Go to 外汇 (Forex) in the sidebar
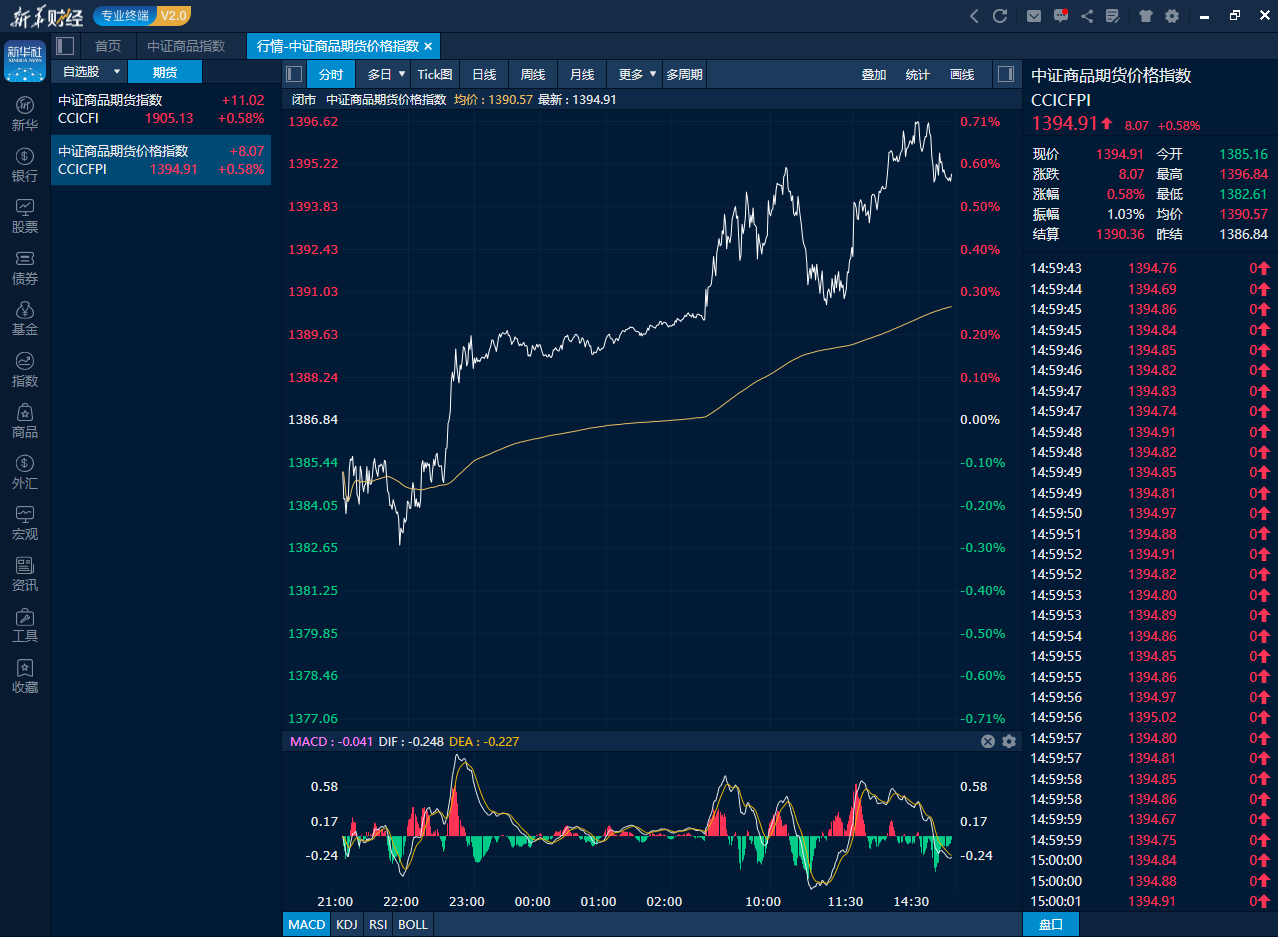Image resolution: width=1278 pixels, height=937 pixels. (25, 472)
